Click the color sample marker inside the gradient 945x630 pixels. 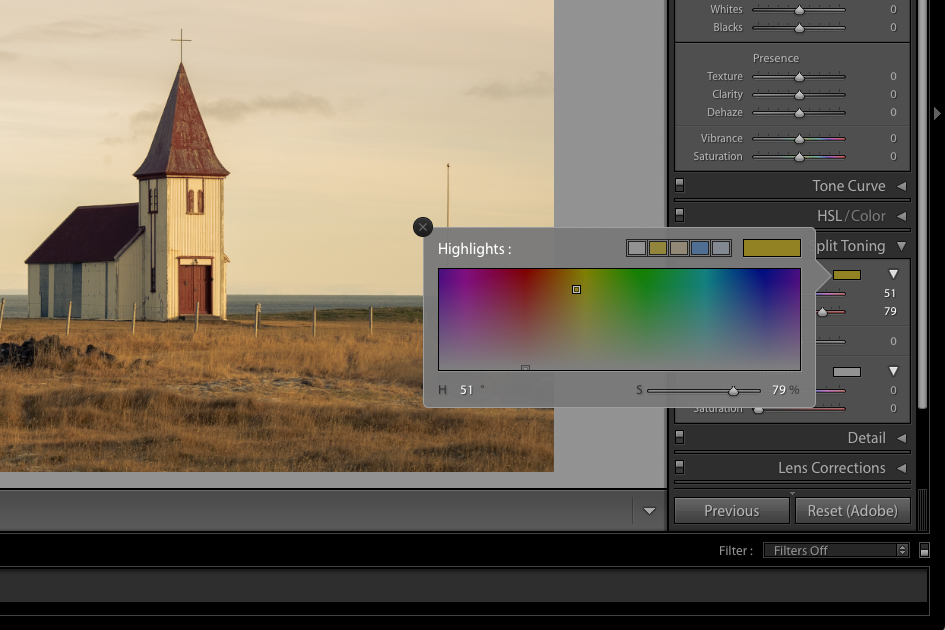576,289
